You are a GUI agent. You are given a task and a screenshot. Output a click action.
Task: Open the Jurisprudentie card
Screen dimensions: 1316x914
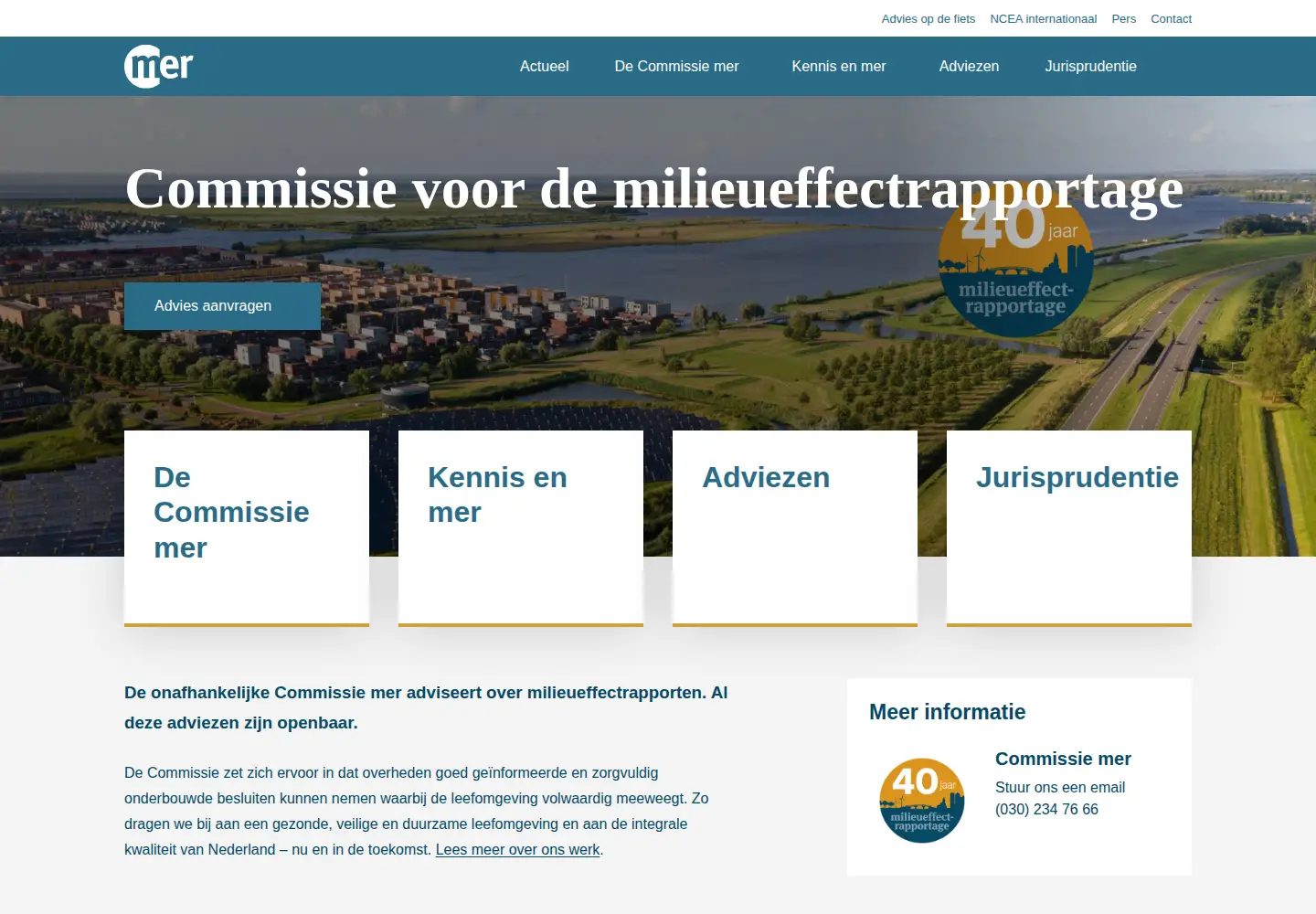coord(1069,528)
